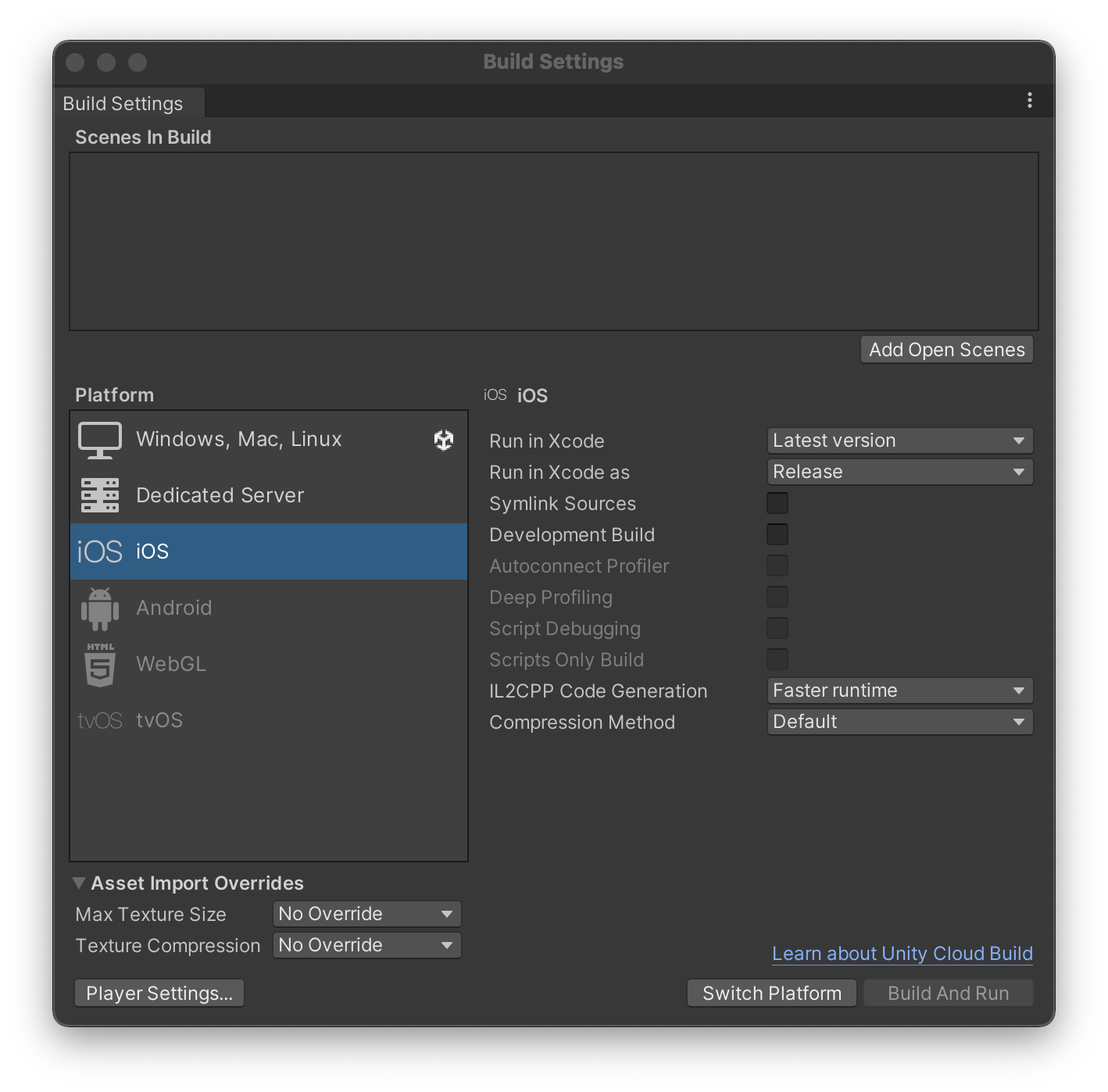Click the Windows, Mac, Linux monitor icon
Image resolution: width=1108 pixels, height=1092 pixels.
coord(100,440)
